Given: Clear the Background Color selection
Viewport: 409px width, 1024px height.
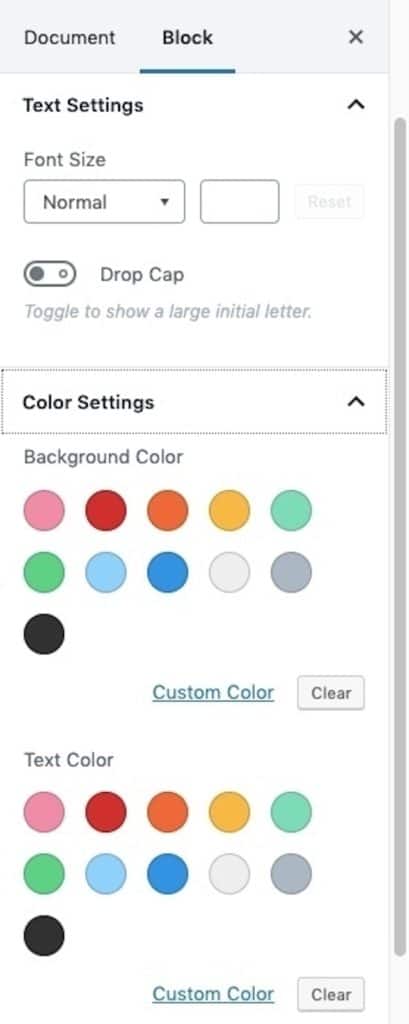Looking at the screenshot, I should point(331,693).
